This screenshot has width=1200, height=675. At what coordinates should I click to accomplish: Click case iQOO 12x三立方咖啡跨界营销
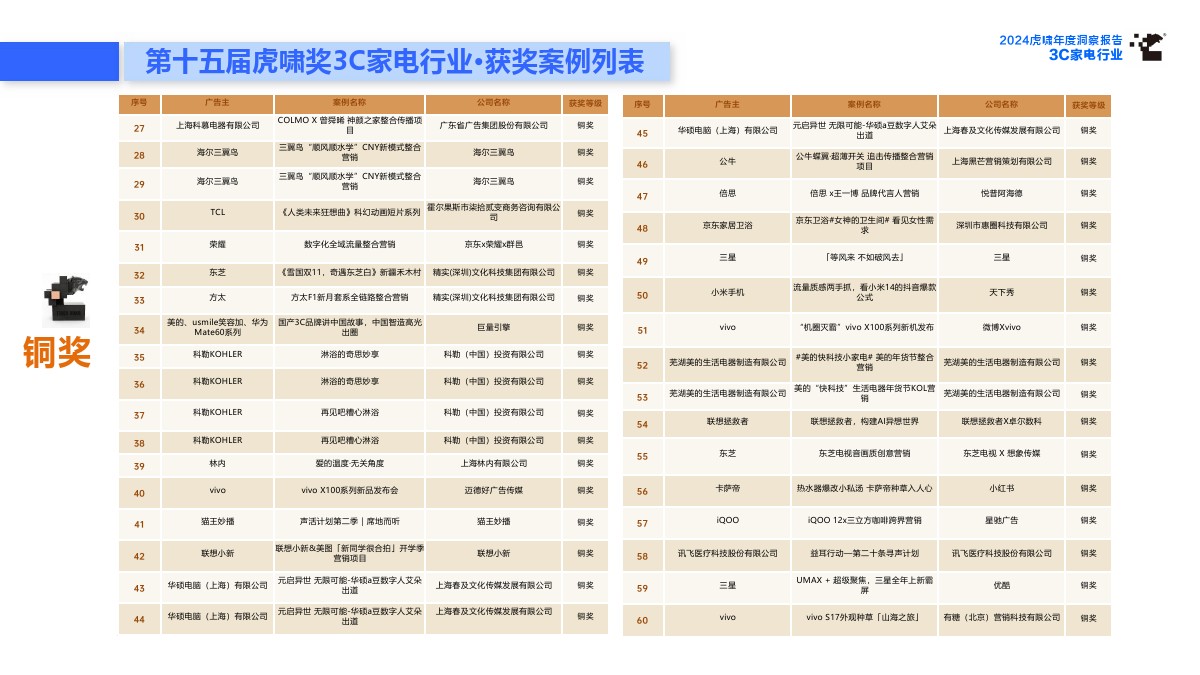click(863, 521)
